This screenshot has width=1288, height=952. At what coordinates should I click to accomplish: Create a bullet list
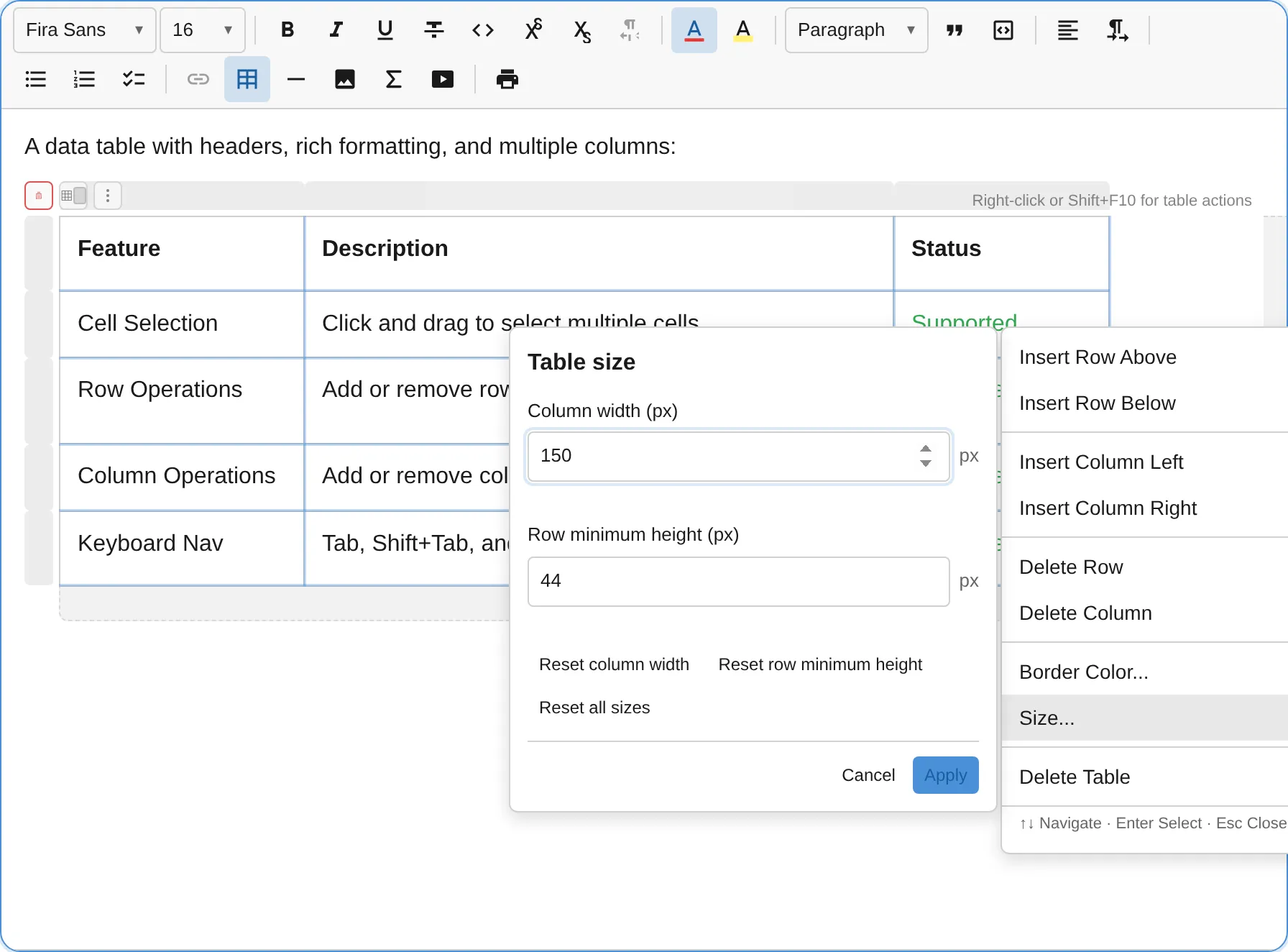[36, 79]
